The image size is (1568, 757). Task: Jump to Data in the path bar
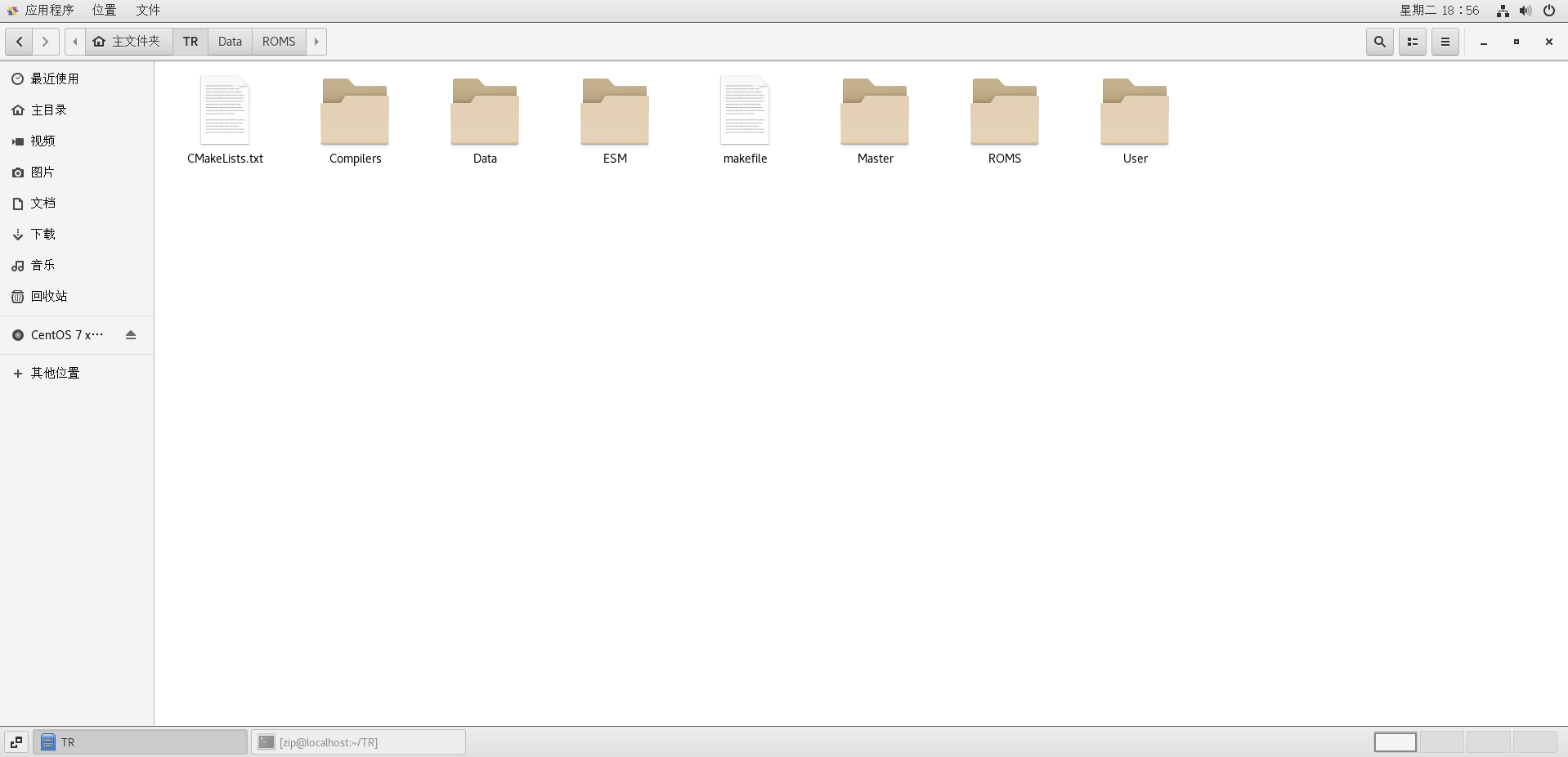pyautogui.click(x=230, y=42)
